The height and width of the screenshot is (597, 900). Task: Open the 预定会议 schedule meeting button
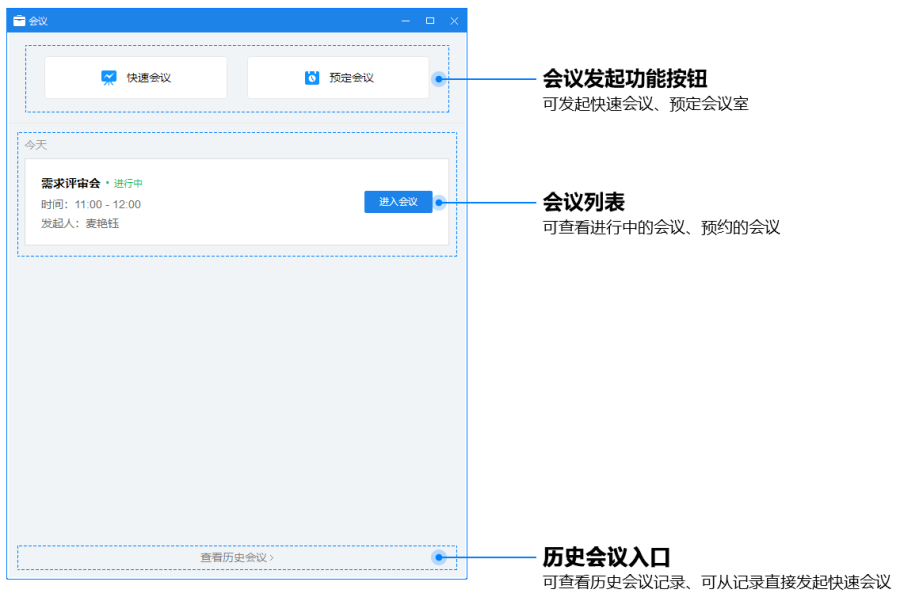[x=338, y=77]
